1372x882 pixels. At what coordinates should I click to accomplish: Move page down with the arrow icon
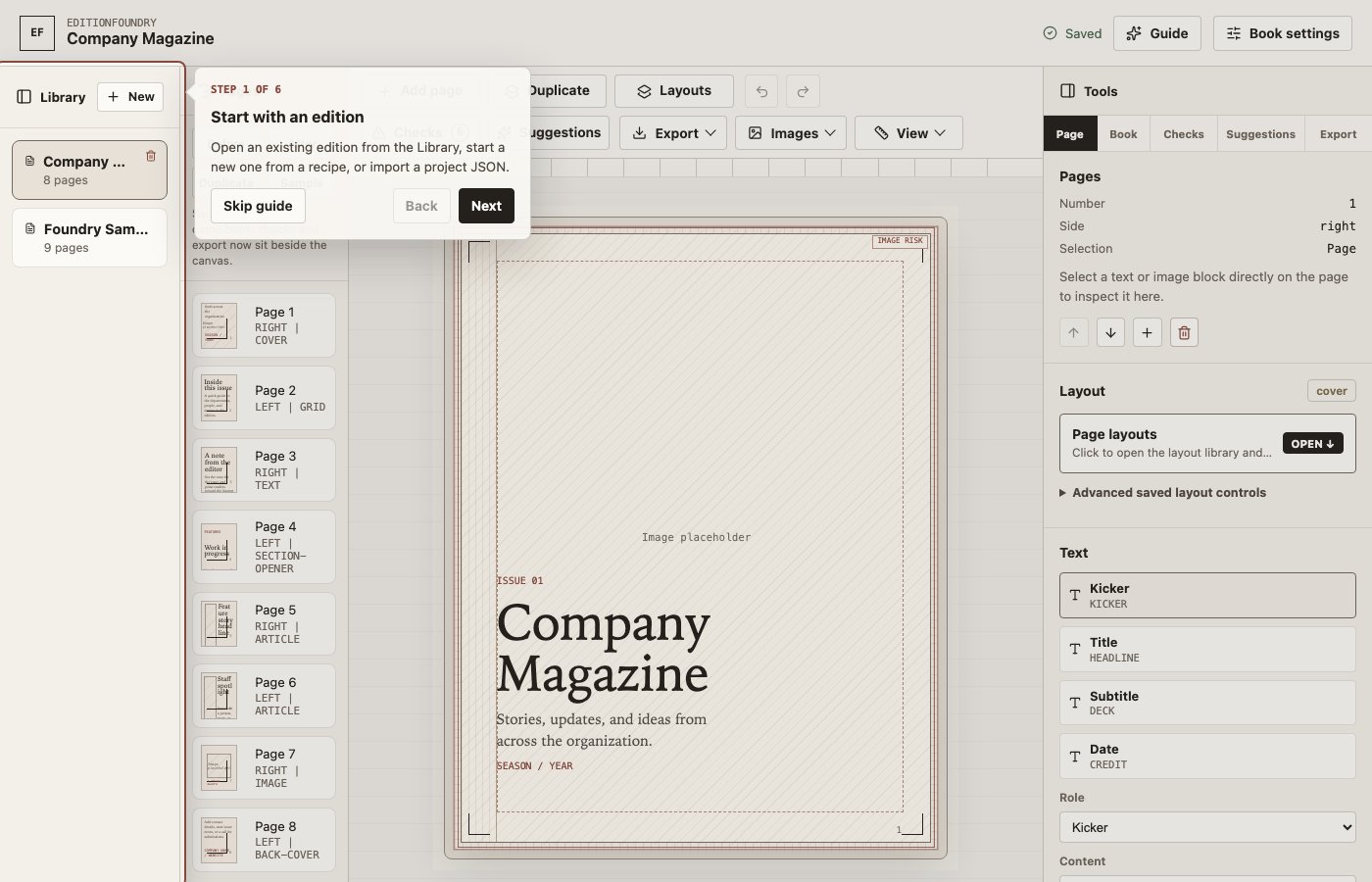1110,332
